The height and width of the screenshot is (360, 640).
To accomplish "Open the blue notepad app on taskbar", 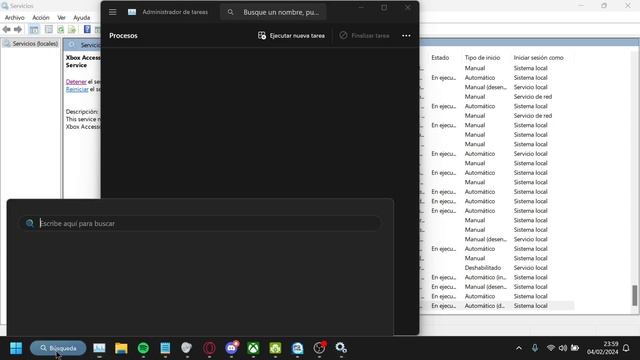I will click(165, 348).
